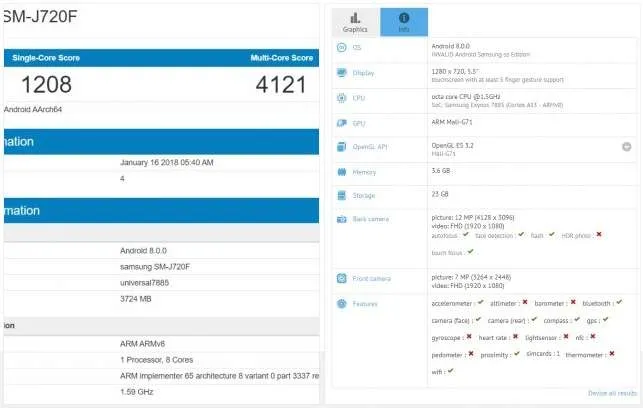The image size is (643, 408).
Task: Click the CPU chip icon
Action: pyautogui.click(x=342, y=98)
